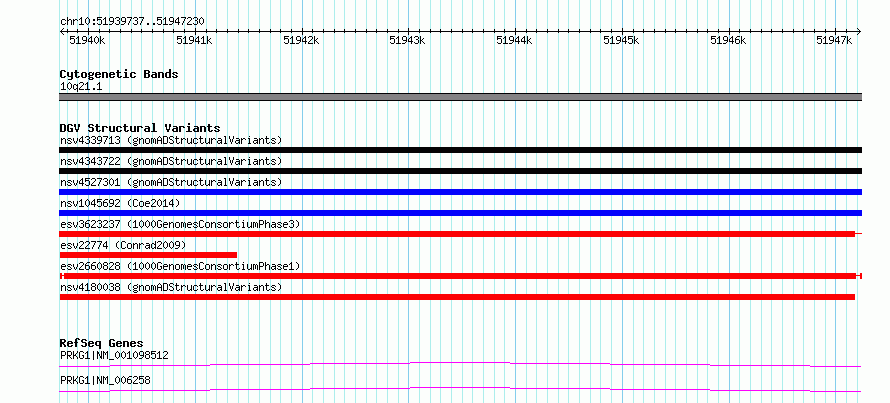
Task: Click the 51943k ruler tick label
Action: coord(408,40)
